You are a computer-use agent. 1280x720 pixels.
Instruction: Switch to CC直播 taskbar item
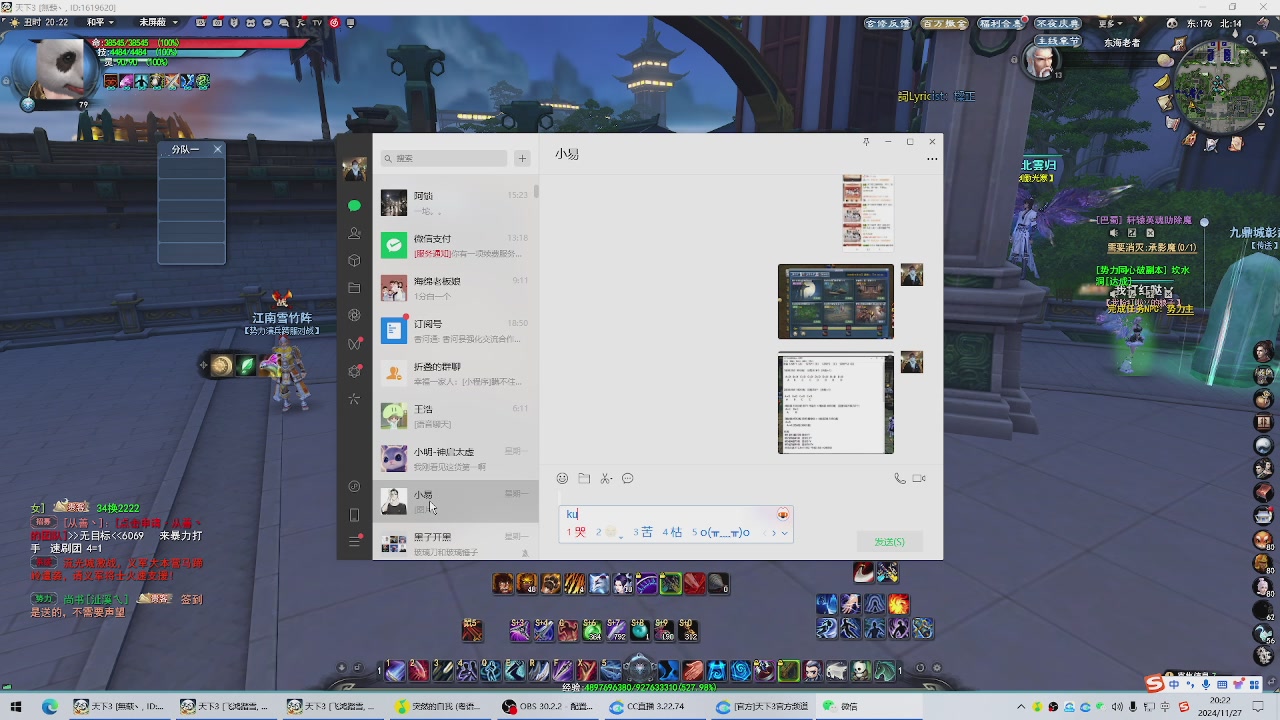click(x=655, y=706)
